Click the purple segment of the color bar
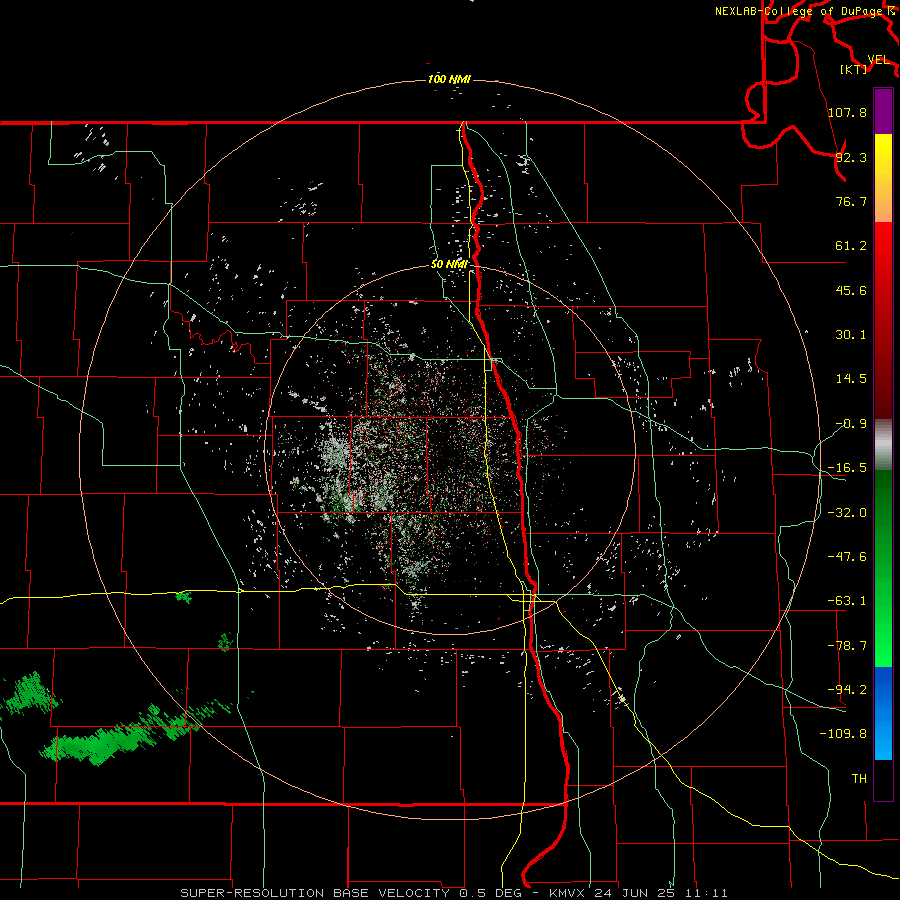The height and width of the screenshot is (900, 900). click(x=883, y=112)
